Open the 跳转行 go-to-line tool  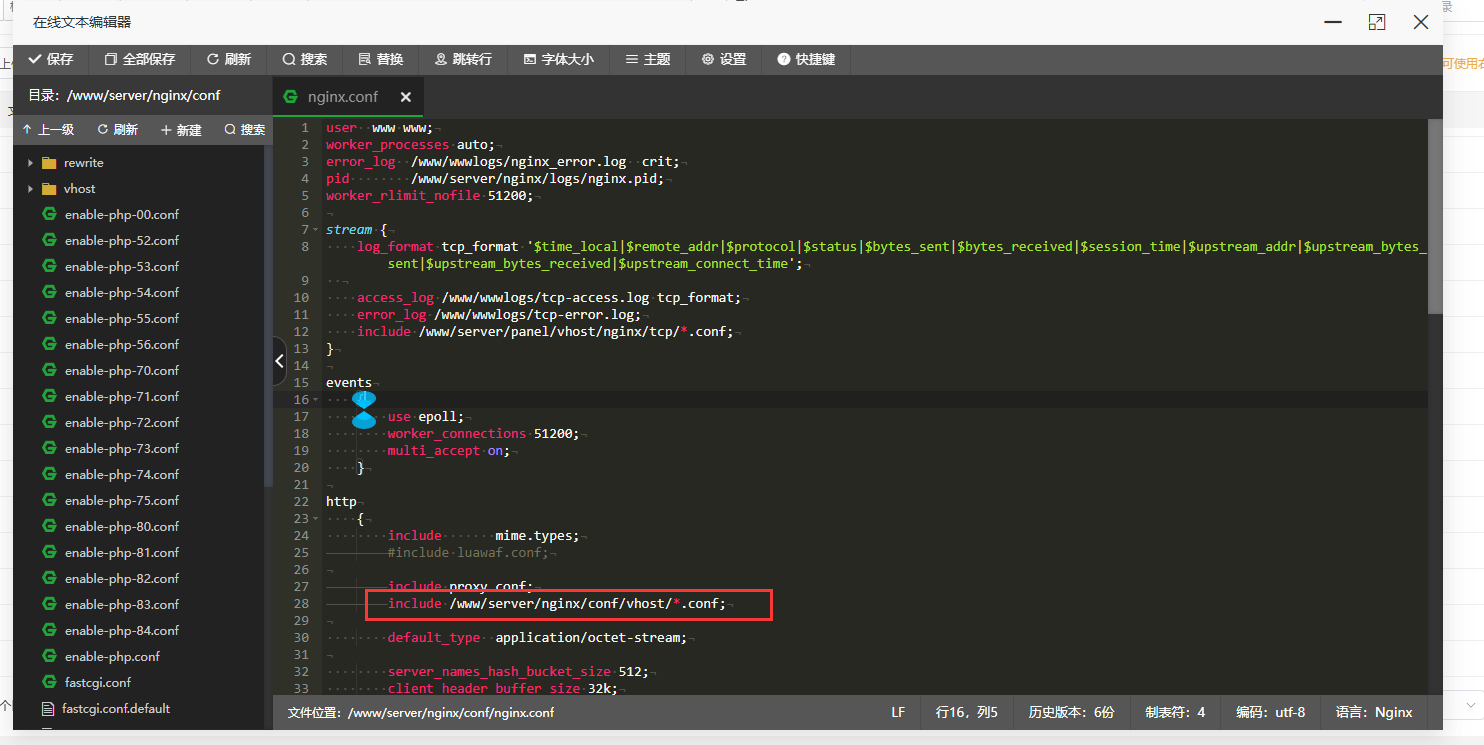coord(463,59)
